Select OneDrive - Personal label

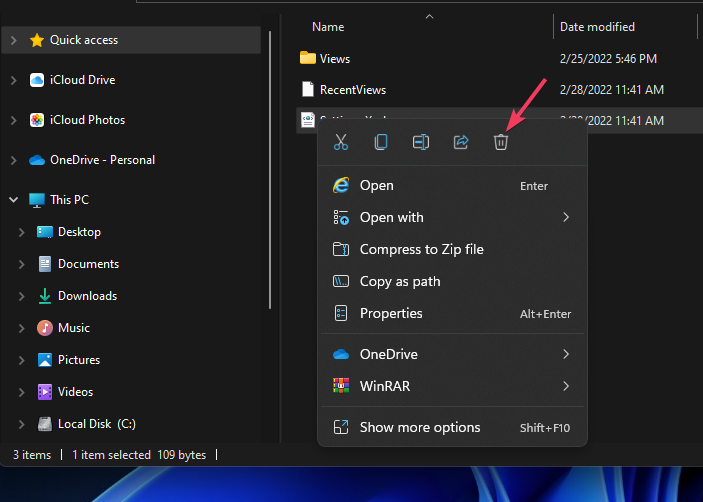point(102,160)
